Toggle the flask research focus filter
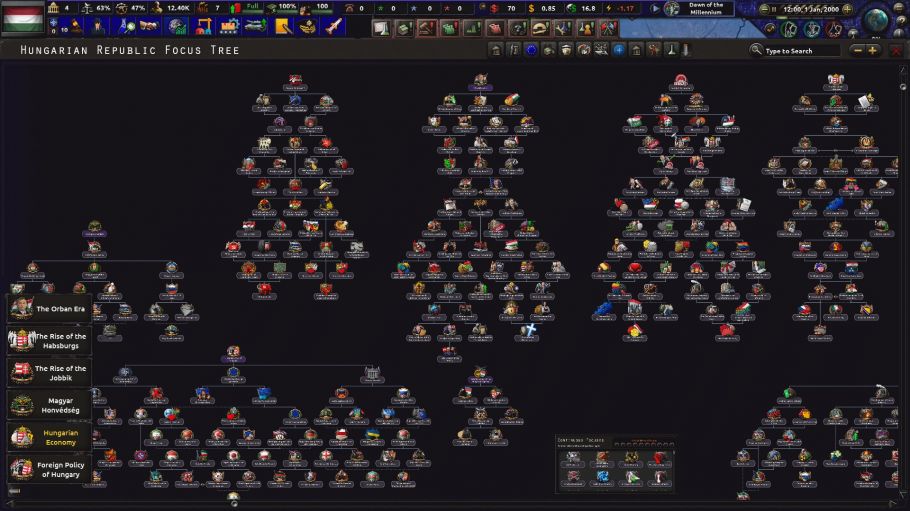Screen dimensions: 910x511 [x=671, y=51]
